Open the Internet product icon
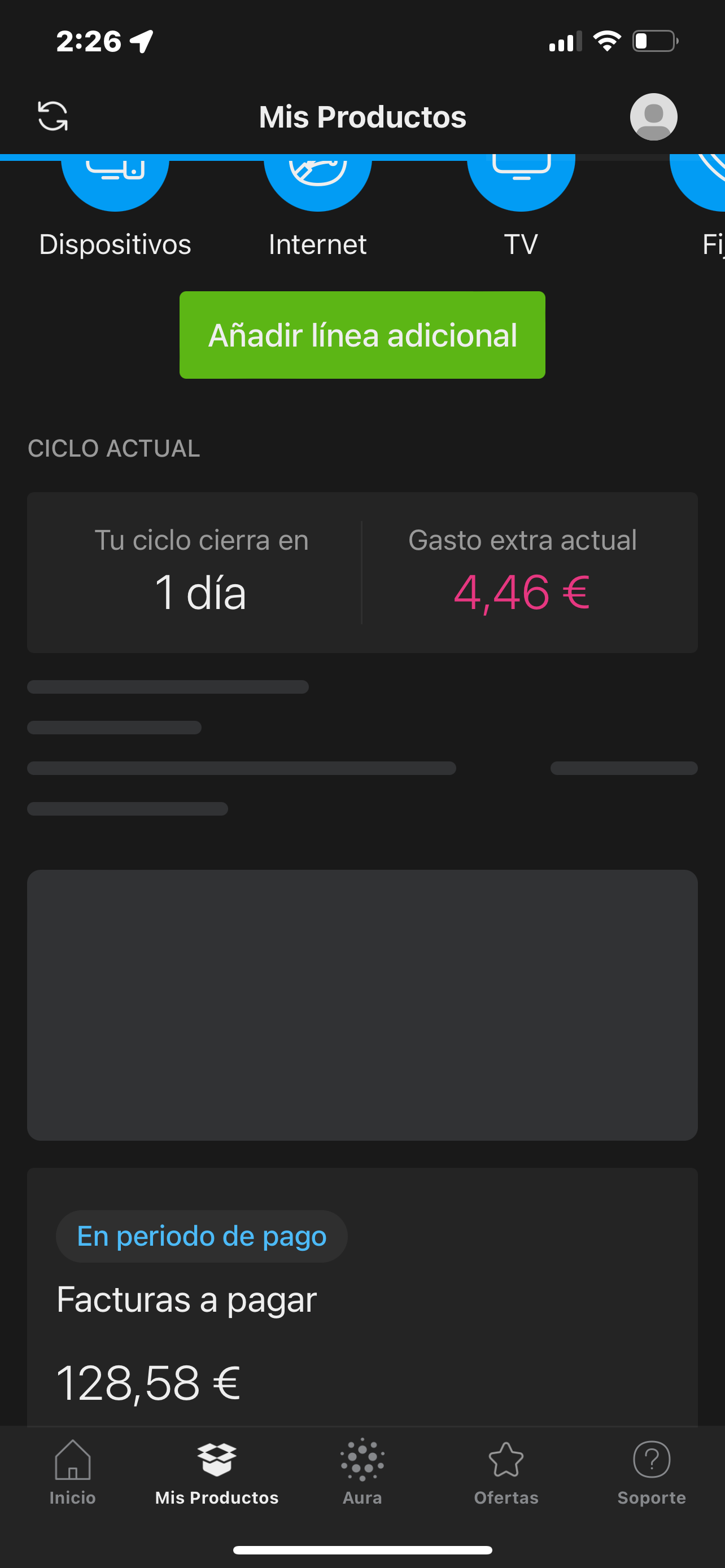Image resolution: width=725 pixels, height=1568 pixels. (x=317, y=183)
